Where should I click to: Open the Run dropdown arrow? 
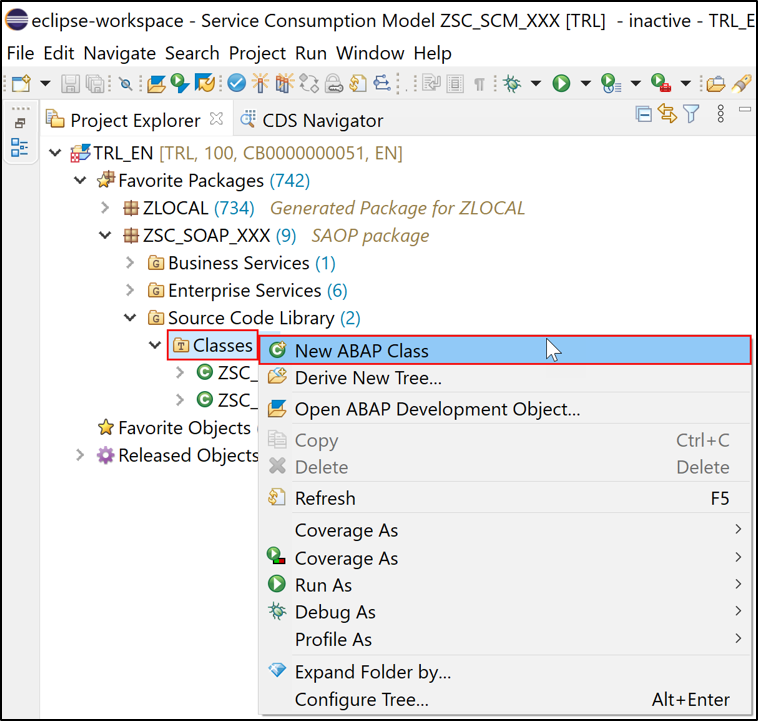(585, 84)
